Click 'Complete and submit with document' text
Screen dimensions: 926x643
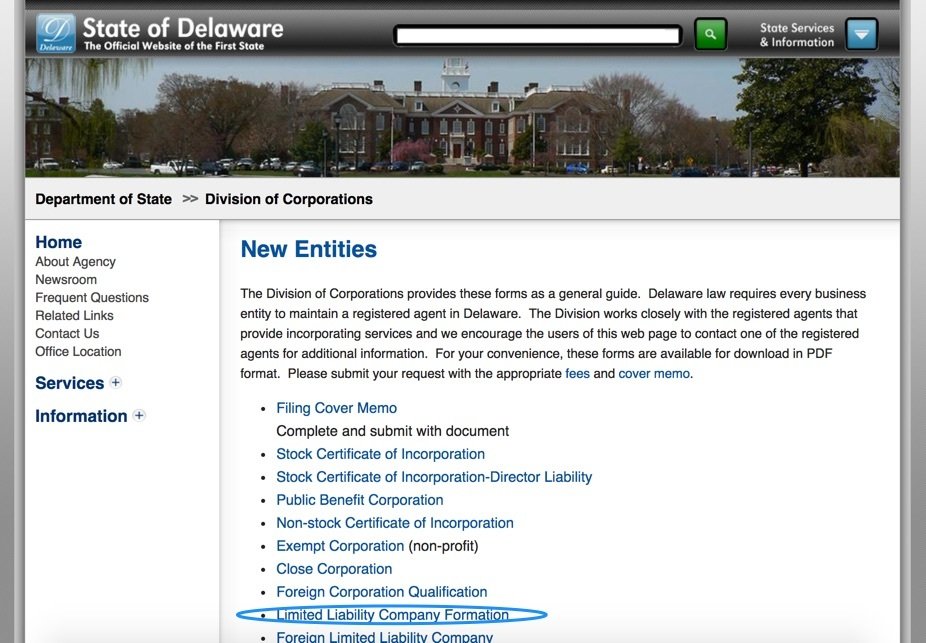point(393,431)
